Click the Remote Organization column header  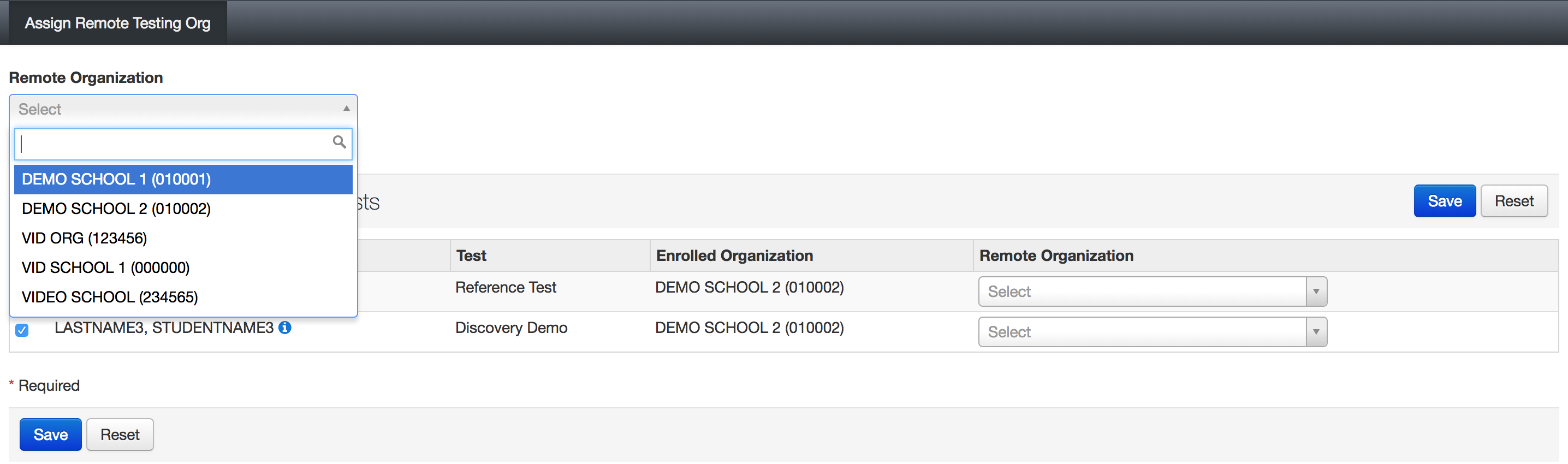pyautogui.click(x=1056, y=256)
